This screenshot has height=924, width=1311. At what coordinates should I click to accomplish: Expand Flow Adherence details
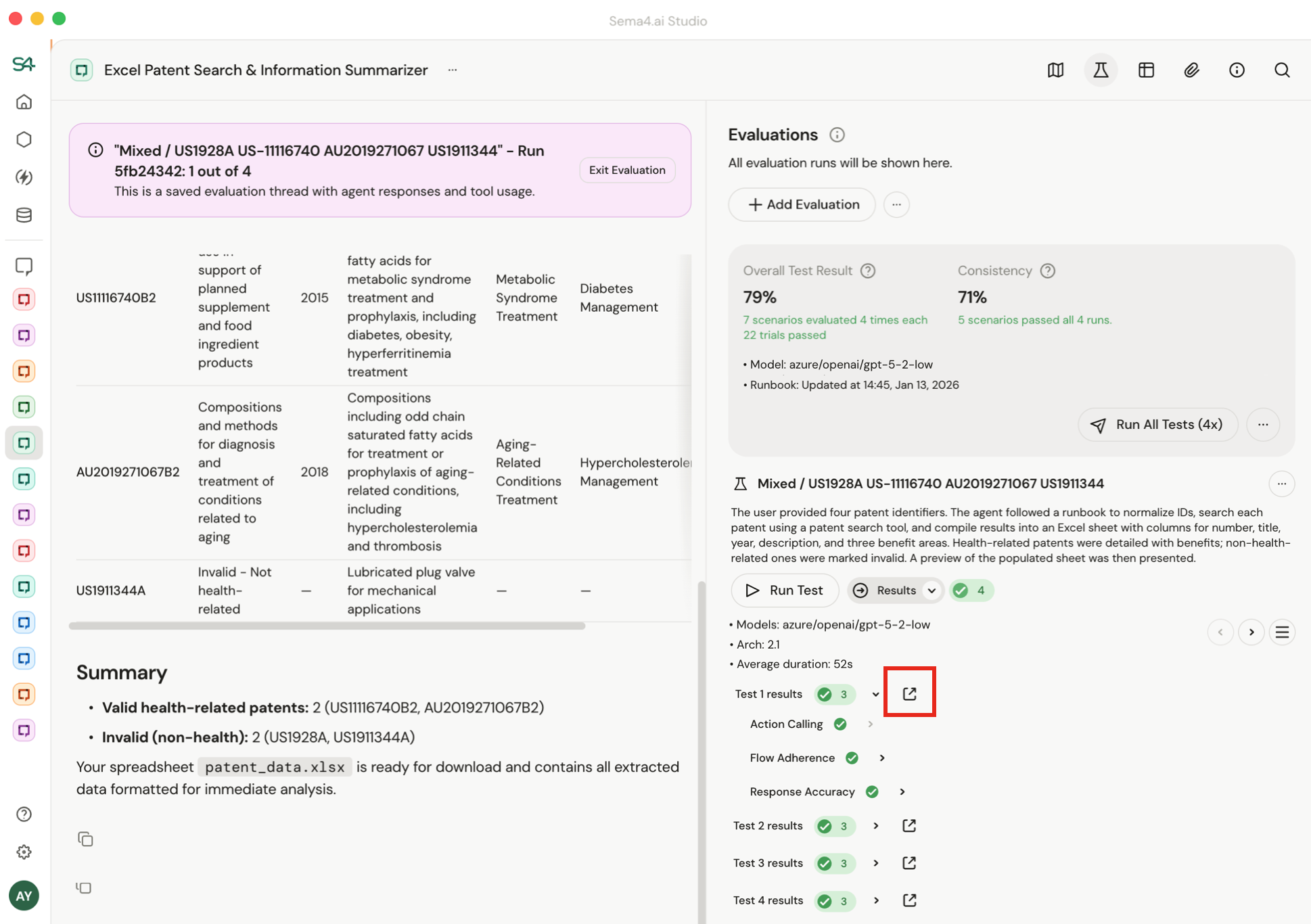[882, 758]
